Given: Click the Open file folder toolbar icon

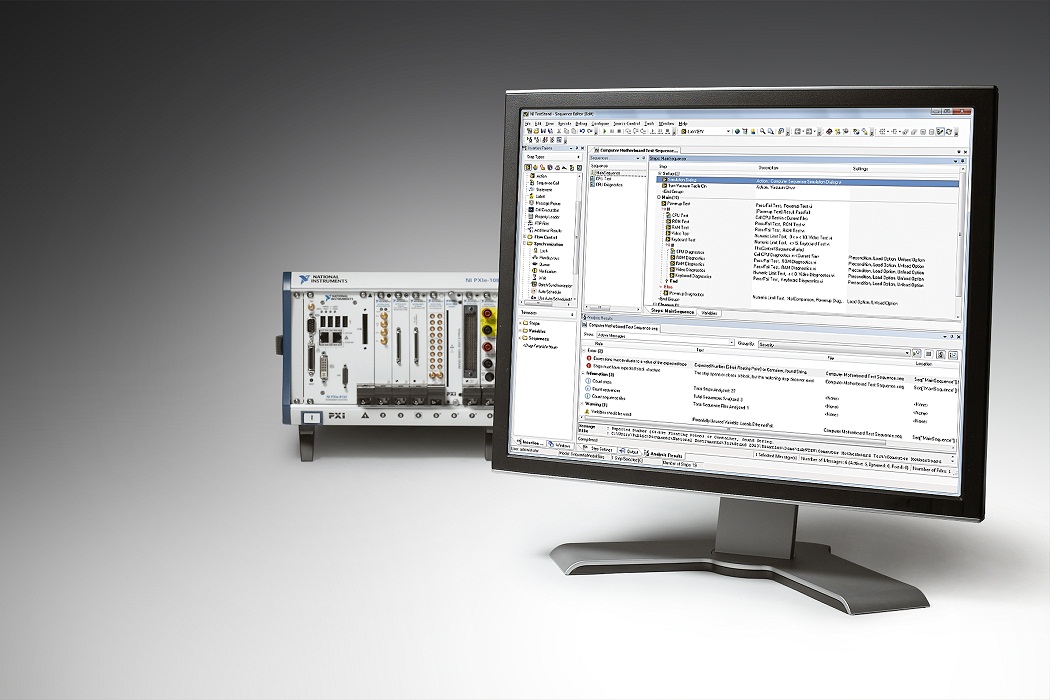Looking at the screenshot, I should tap(536, 131).
